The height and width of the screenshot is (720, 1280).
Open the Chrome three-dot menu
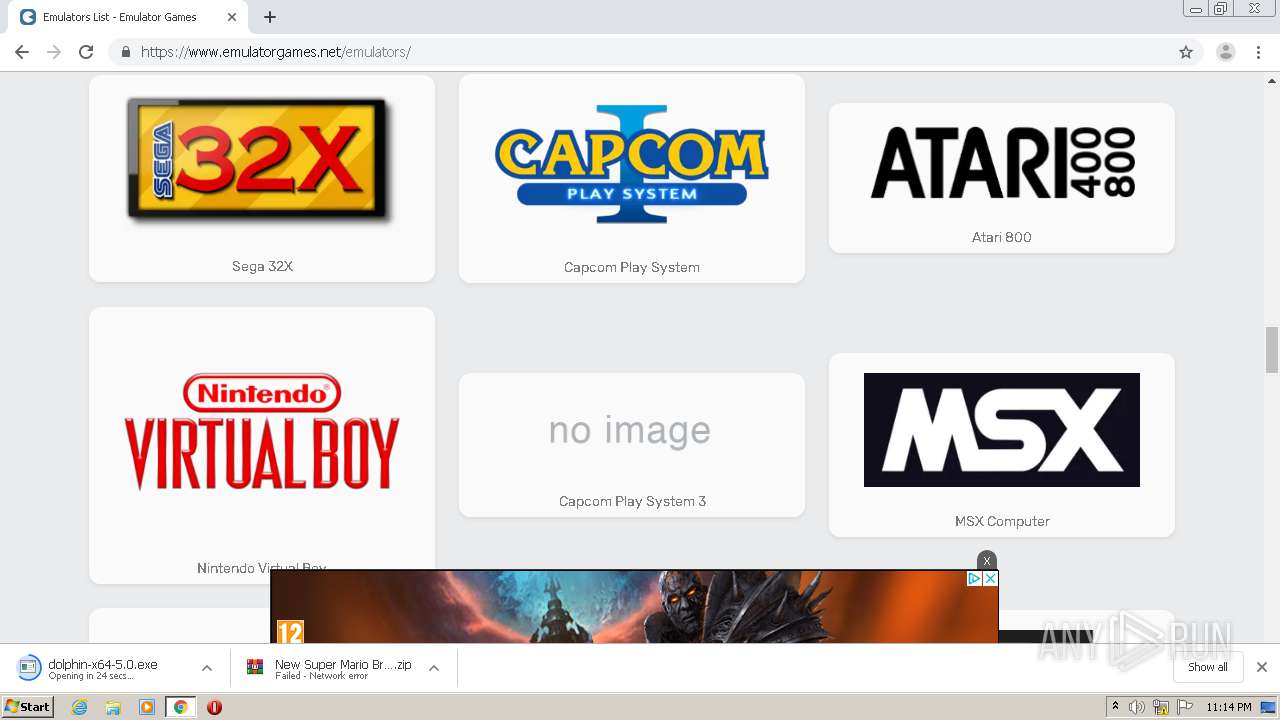tap(1259, 52)
